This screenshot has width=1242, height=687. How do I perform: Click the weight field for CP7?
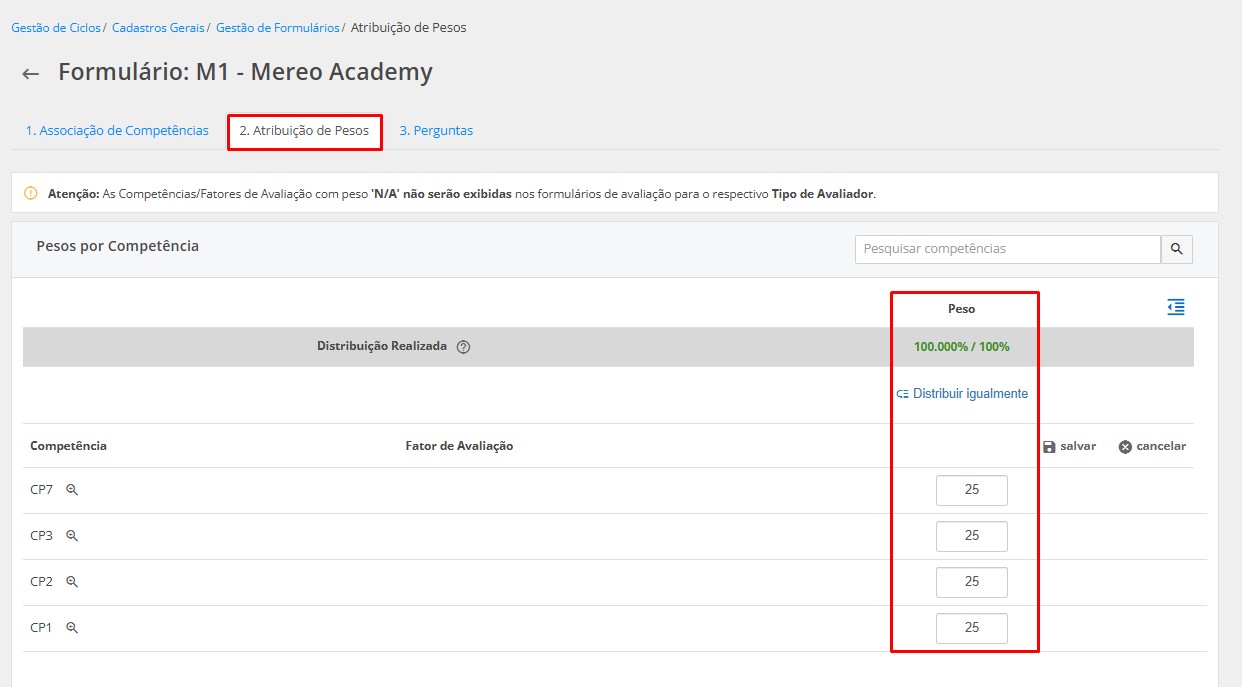point(971,490)
